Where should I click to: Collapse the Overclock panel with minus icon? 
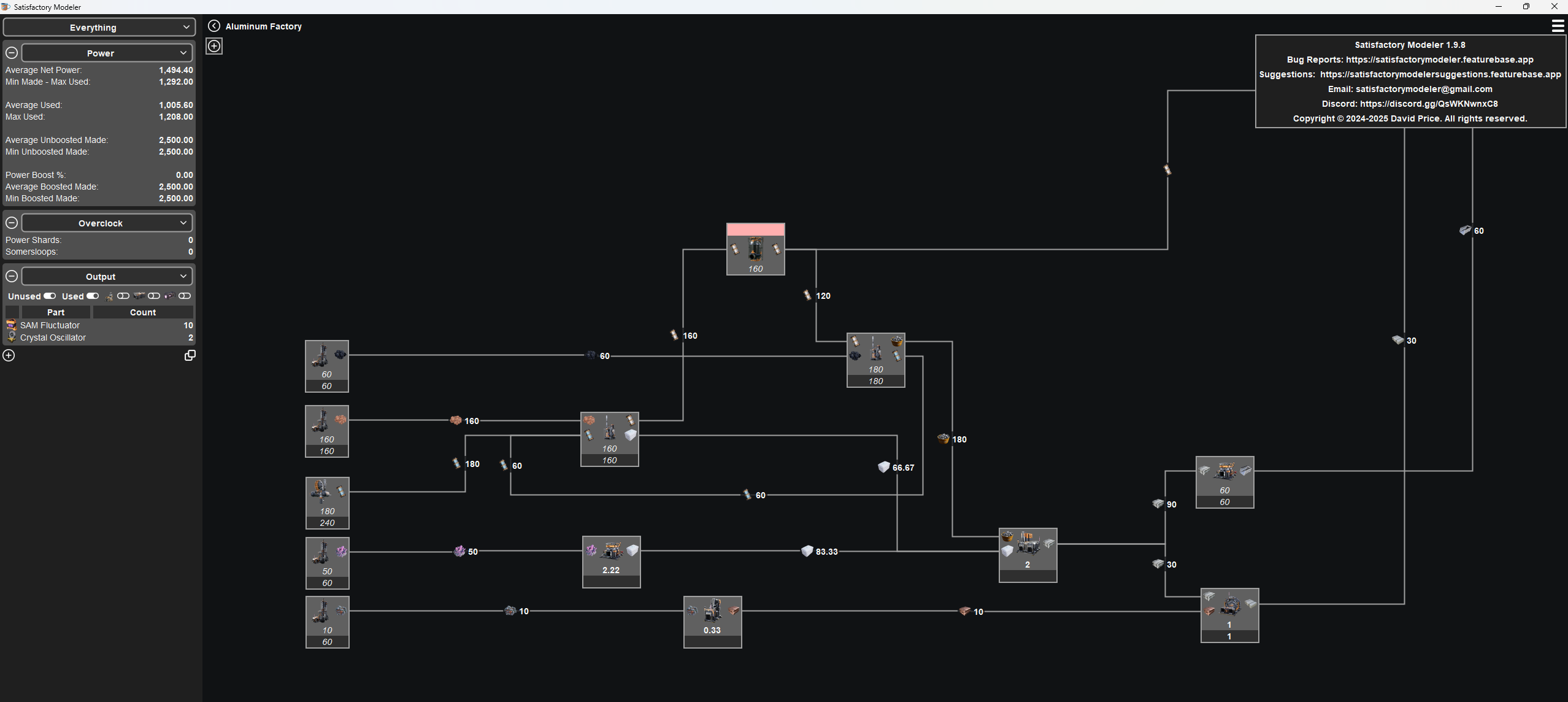click(12, 223)
